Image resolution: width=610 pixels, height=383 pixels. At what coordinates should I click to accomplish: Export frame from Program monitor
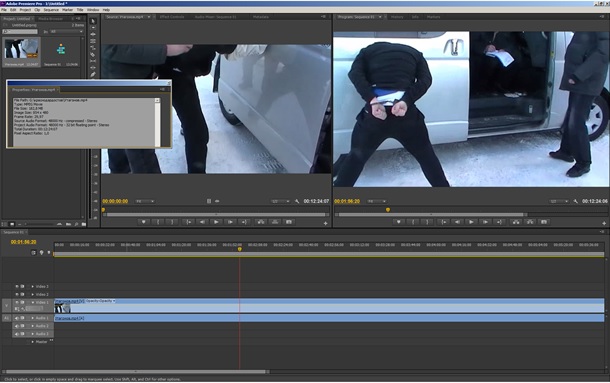coord(544,222)
